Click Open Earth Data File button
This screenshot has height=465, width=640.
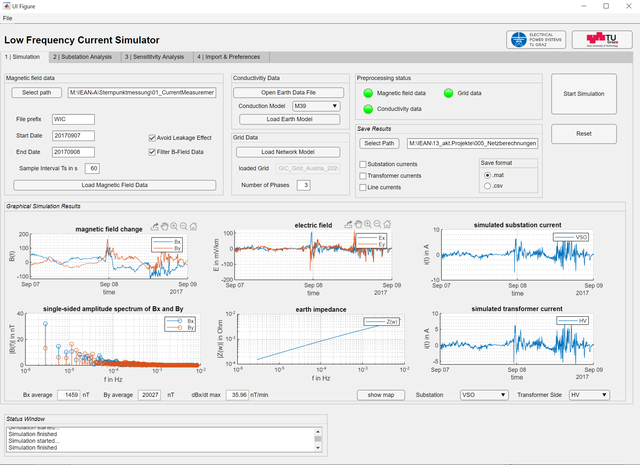point(289,93)
